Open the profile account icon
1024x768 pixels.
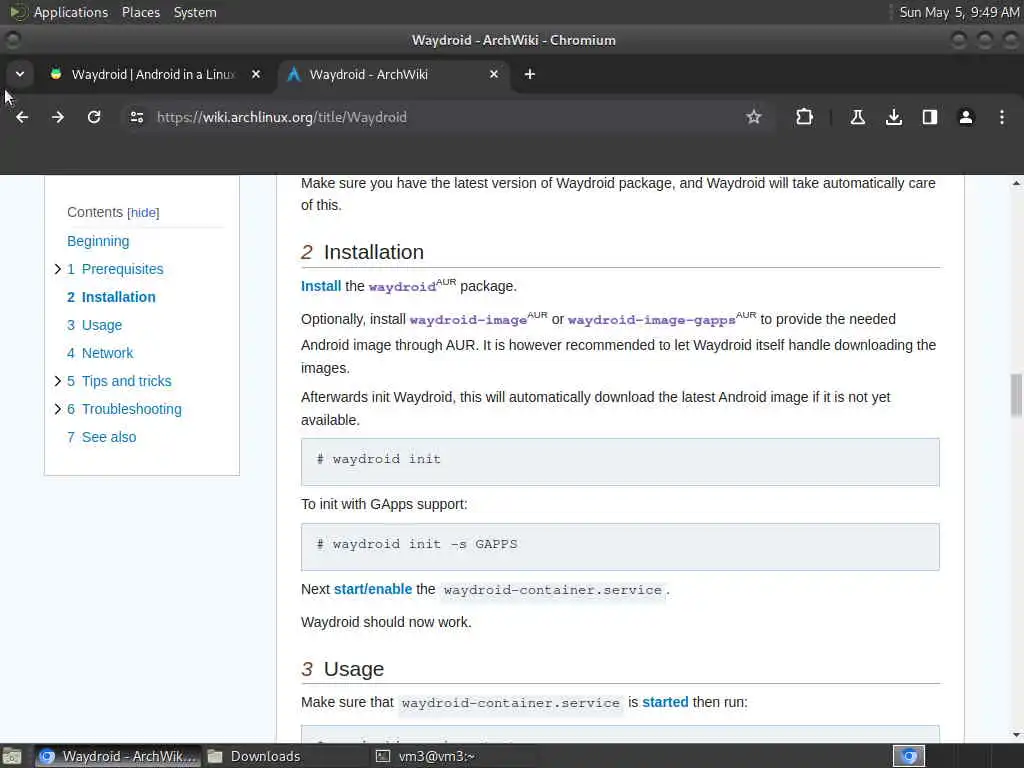(x=966, y=117)
